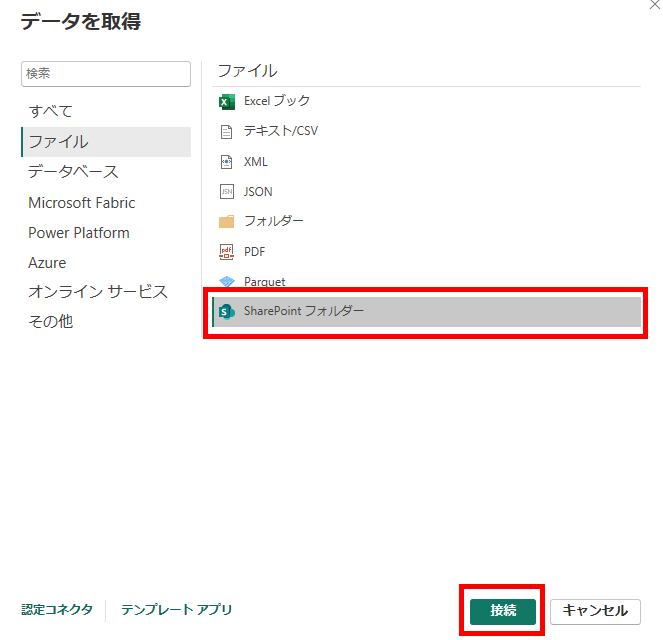Select the SharePoint フォルダー text label
663x640 pixels.
pyautogui.click(x=304, y=311)
